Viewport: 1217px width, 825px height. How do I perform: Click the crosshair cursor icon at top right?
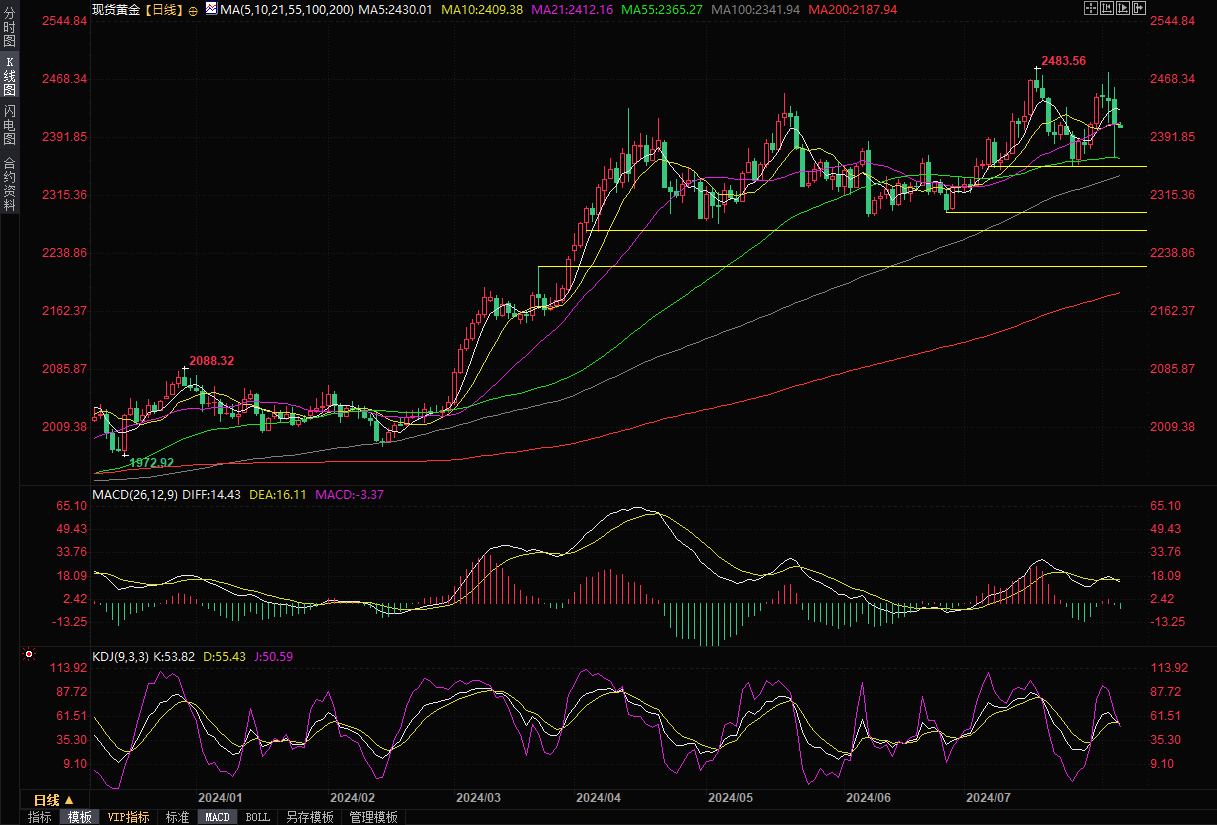click(x=1090, y=8)
